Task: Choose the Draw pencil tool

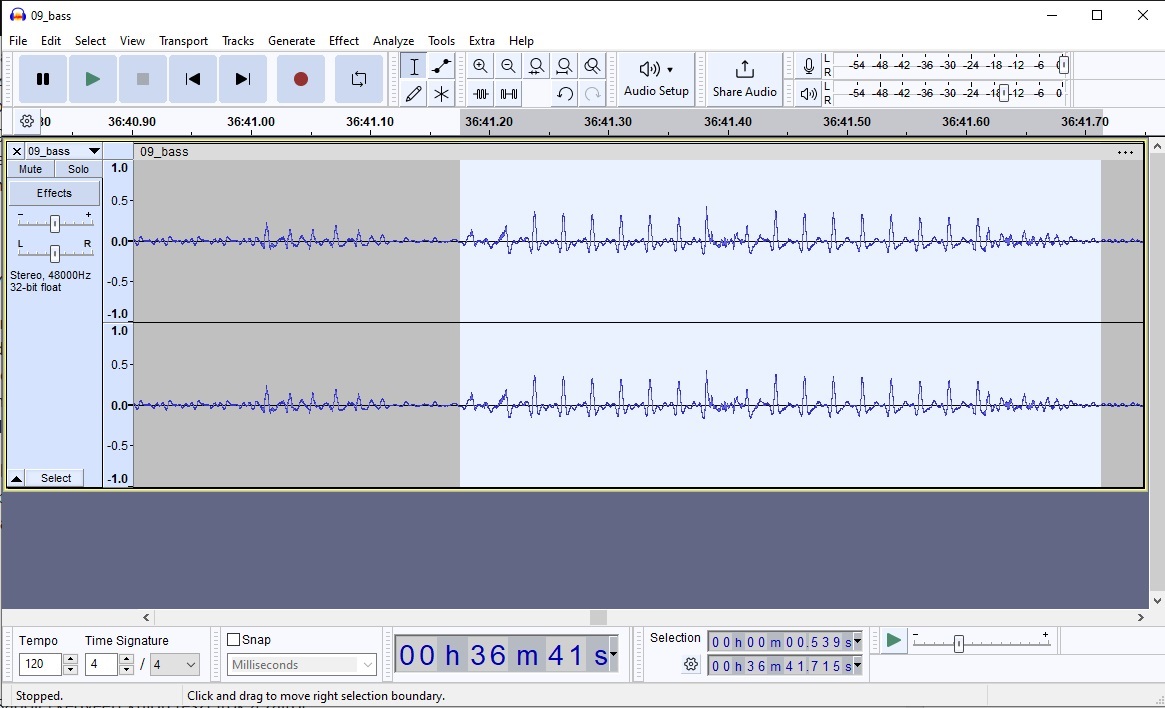Action: tap(414, 94)
